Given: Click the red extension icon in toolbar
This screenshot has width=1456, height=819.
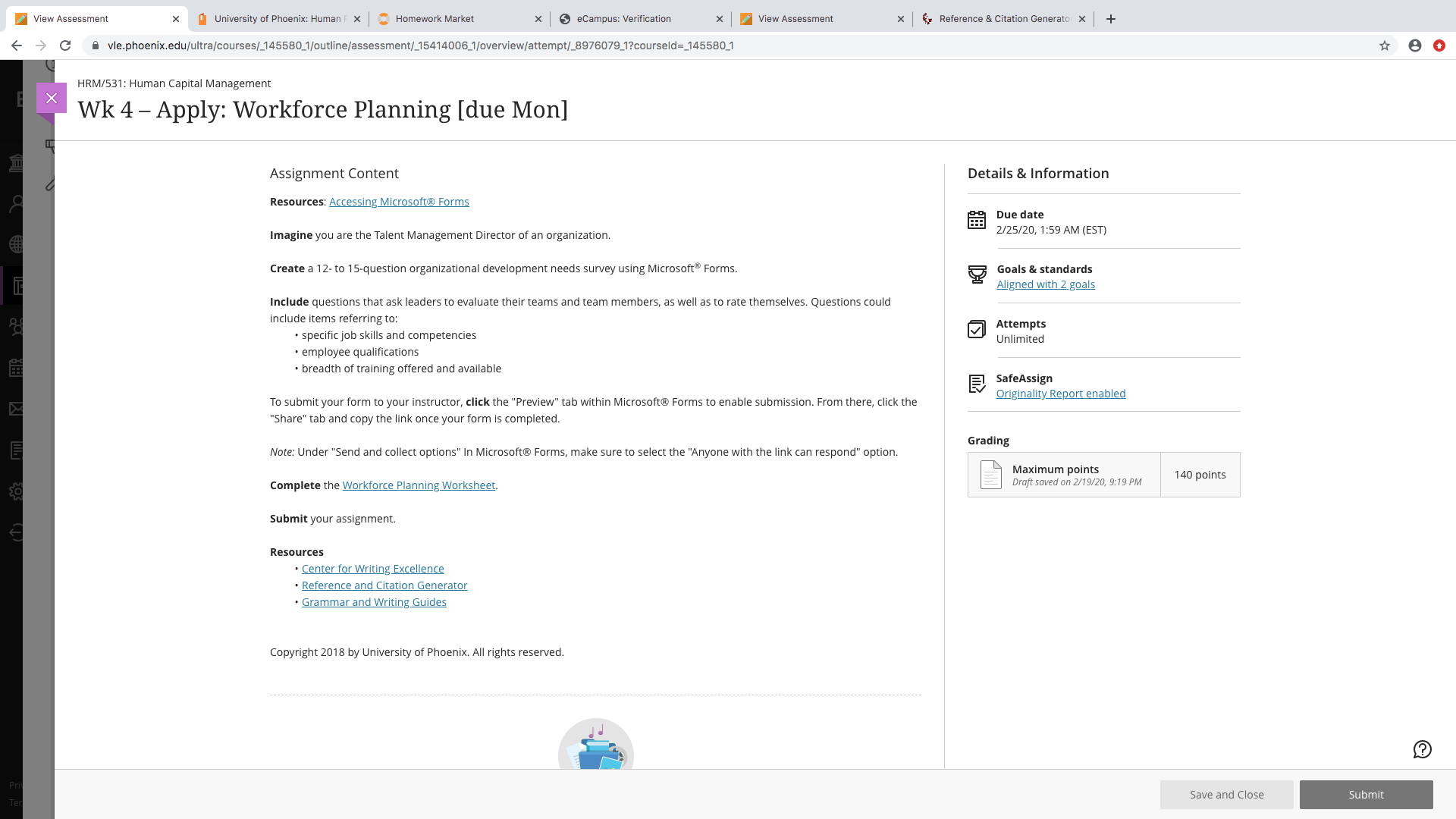Looking at the screenshot, I should click(x=1439, y=45).
